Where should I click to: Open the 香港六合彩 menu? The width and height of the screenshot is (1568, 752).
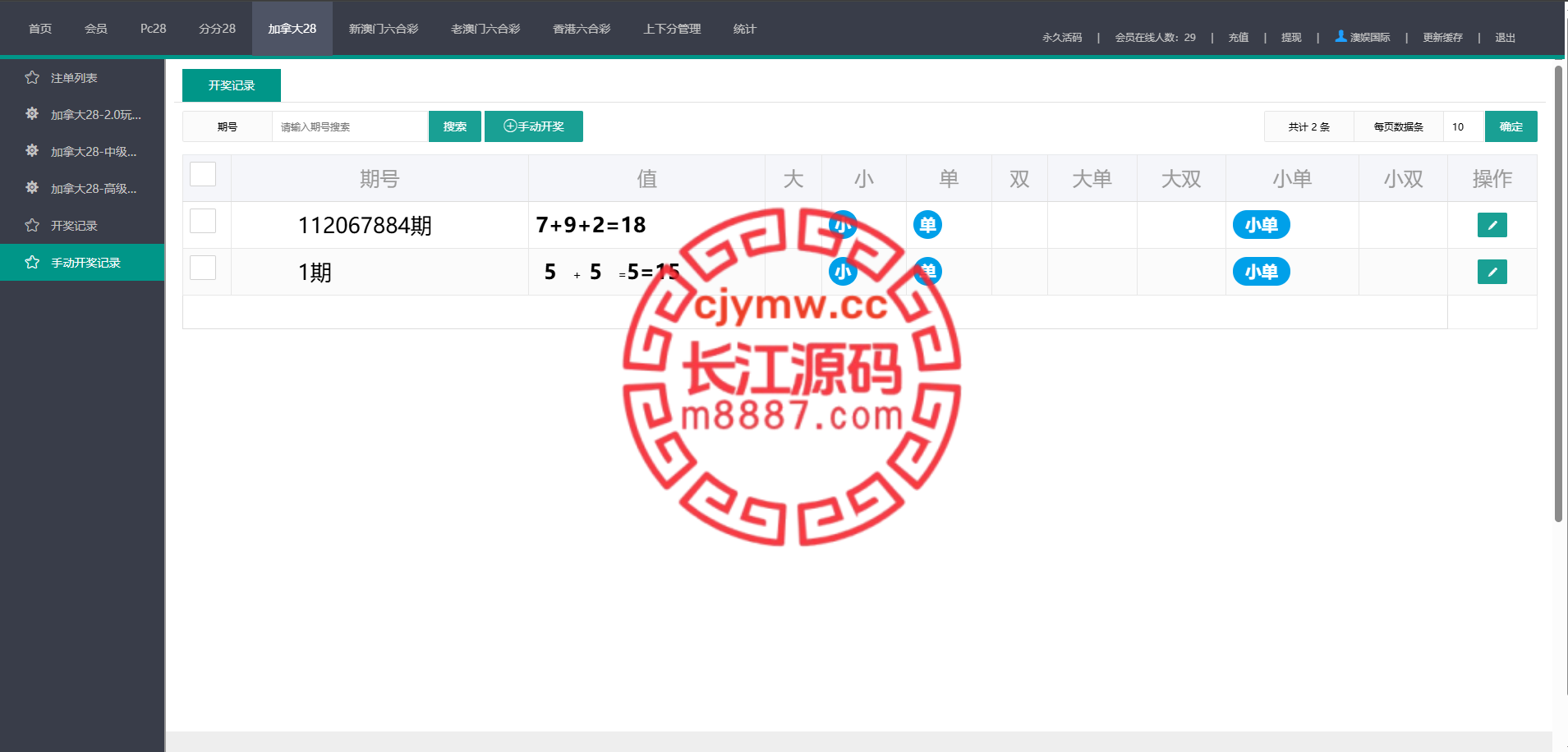pos(582,29)
